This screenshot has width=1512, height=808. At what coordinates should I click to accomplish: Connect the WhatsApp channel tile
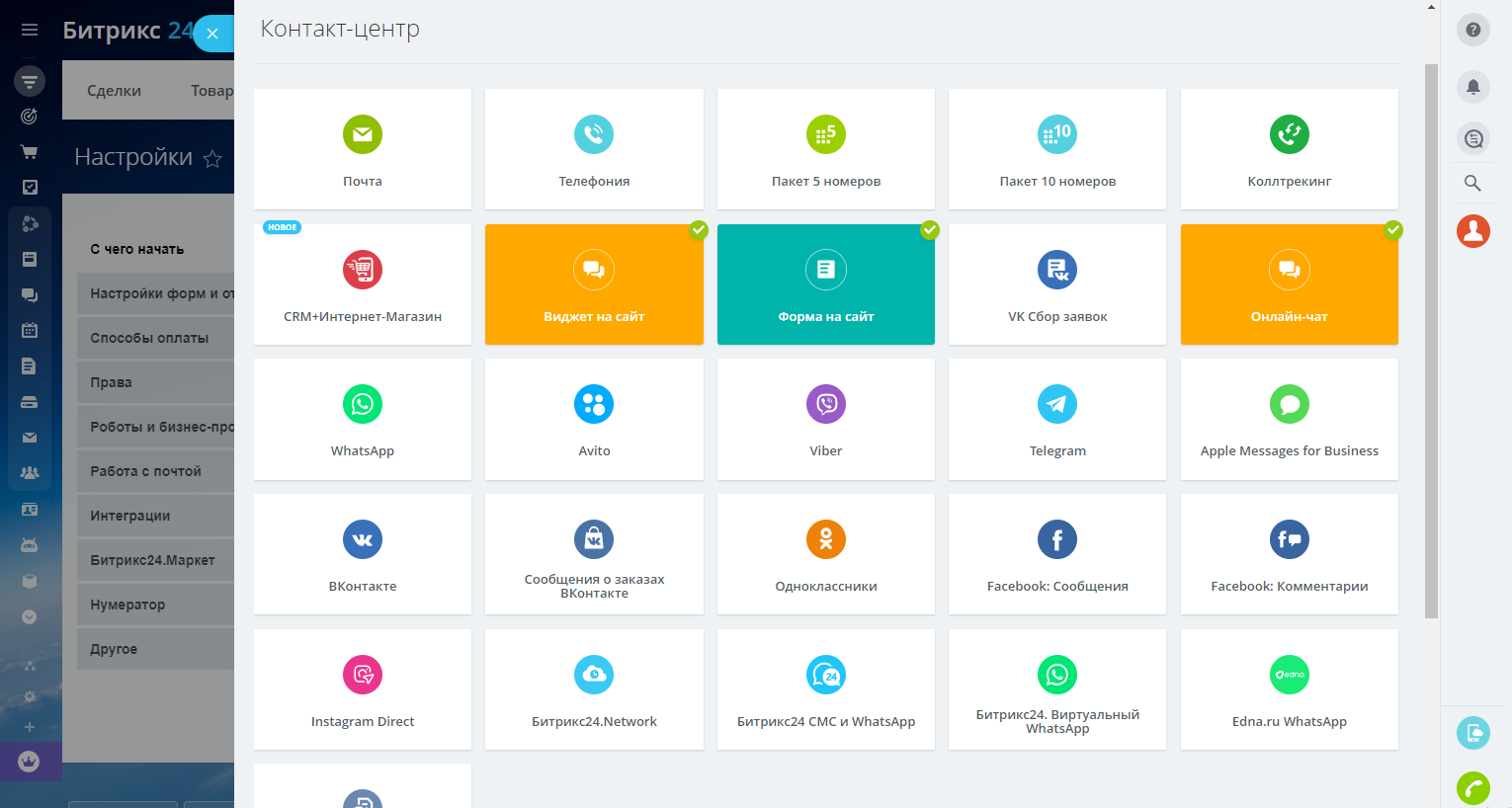[x=363, y=419]
